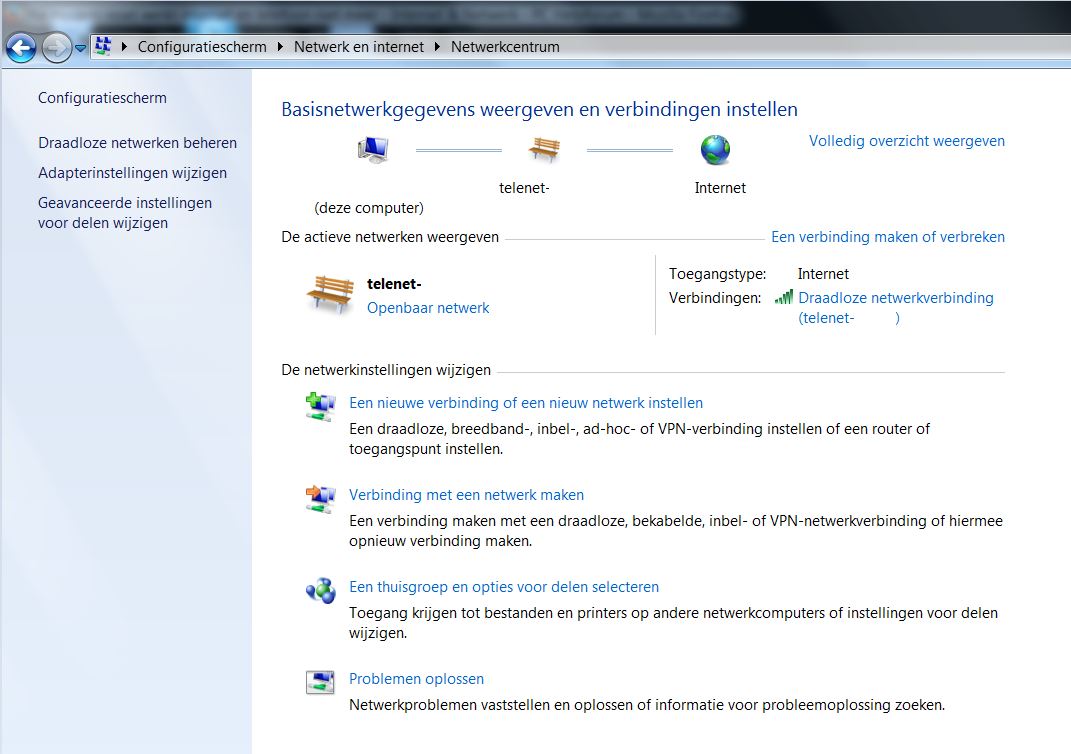Click the green wireless signal strength icon
1071x754 pixels.
coord(786,297)
